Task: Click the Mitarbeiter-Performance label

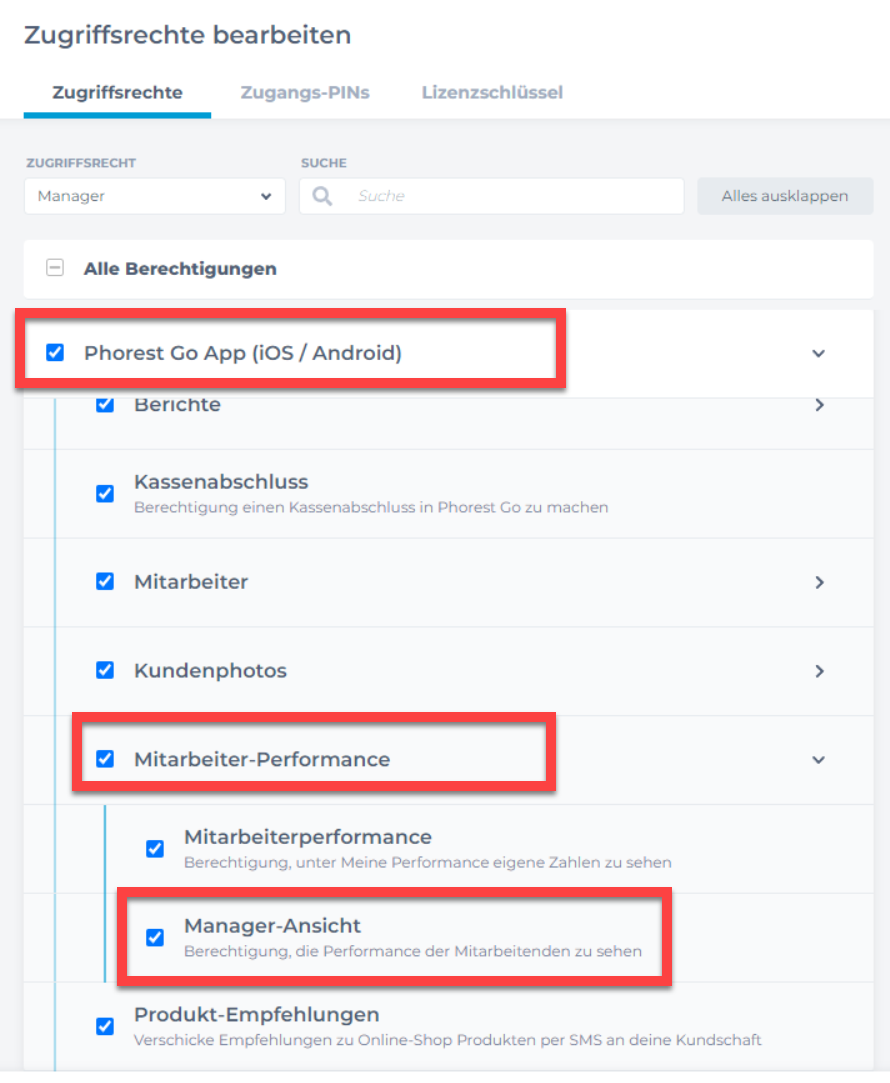Action: click(262, 760)
